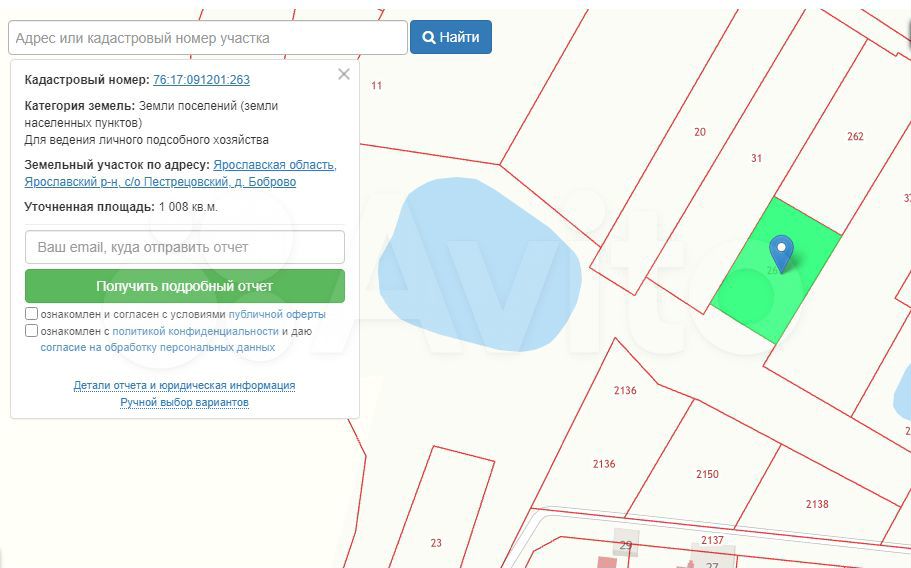Open the публичной оферты link
The height and width of the screenshot is (568, 911).
tap(277, 314)
